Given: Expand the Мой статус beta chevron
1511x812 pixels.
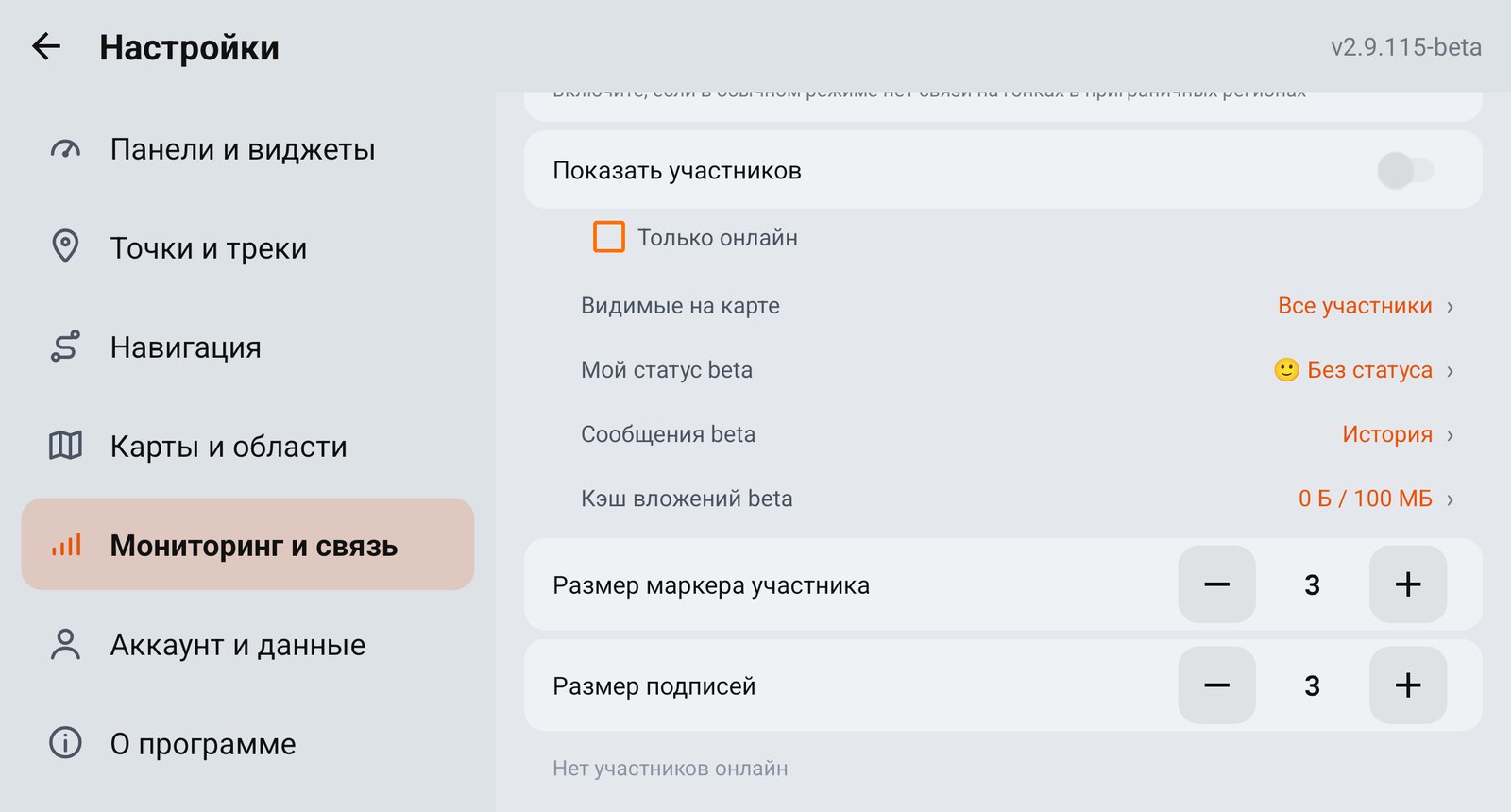Looking at the screenshot, I should pyautogui.click(x=1450, y=370).
